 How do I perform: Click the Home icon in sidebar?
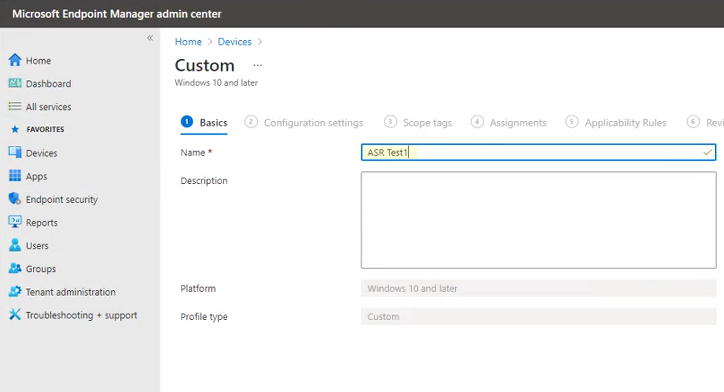tap(15, 60)
